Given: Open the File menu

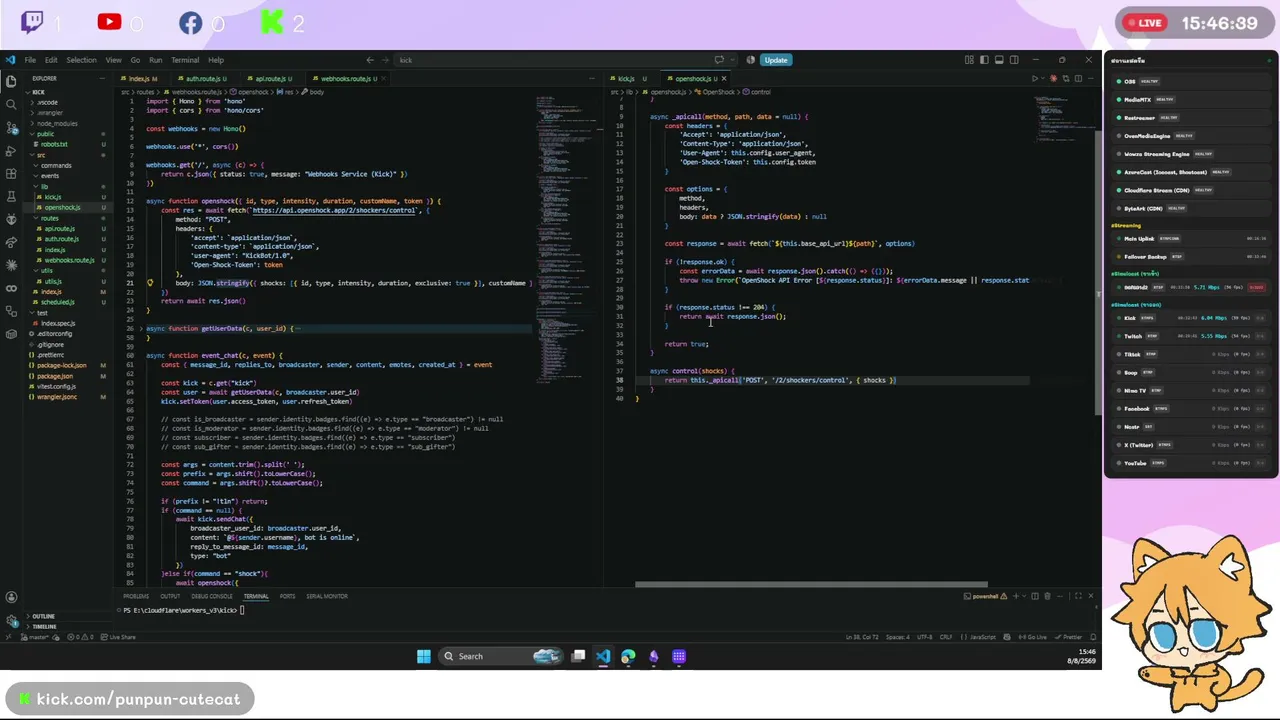Looking at the screenshot, I should 30,60.
